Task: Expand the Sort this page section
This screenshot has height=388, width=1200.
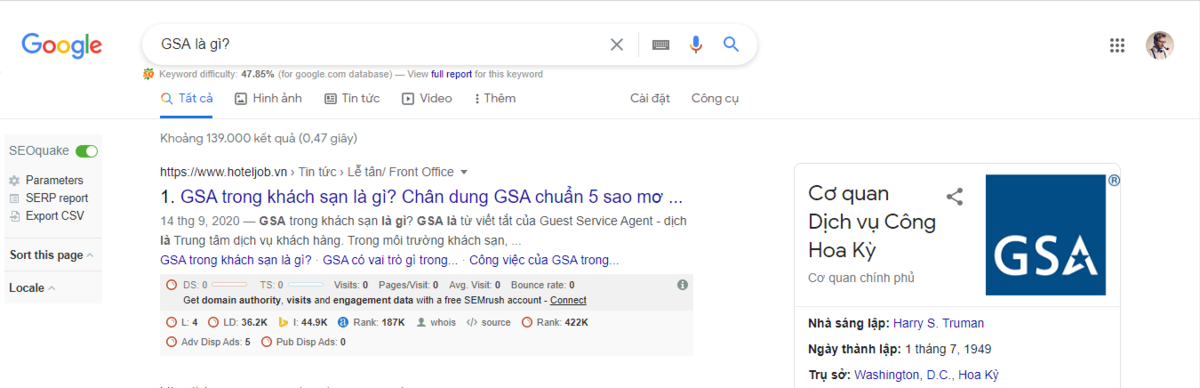Action: click(x=52, y=255)
